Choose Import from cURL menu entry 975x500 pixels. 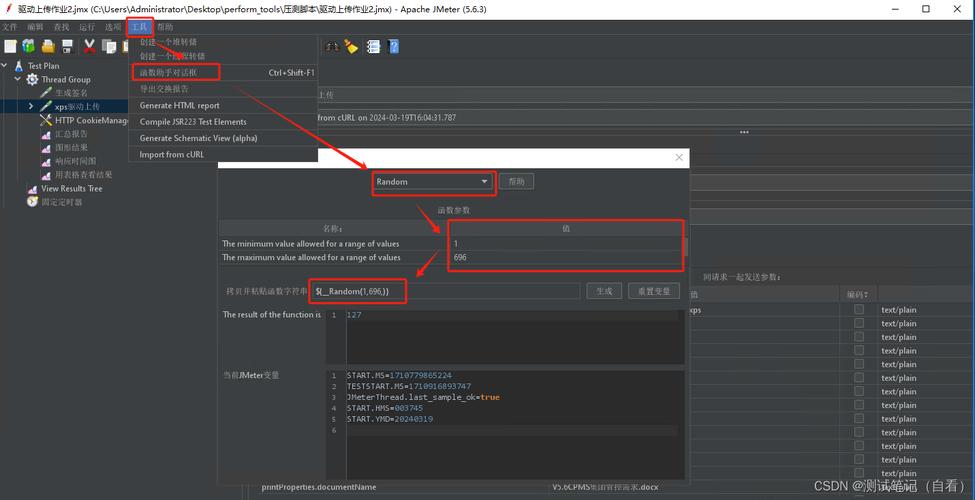click(x=223, y=154)
